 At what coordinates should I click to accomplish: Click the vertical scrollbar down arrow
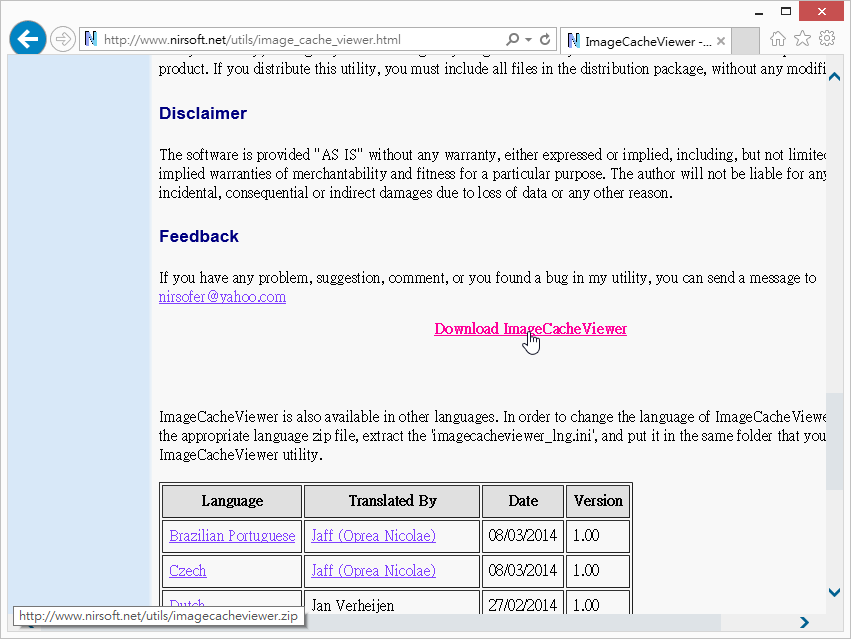(835, 592)
